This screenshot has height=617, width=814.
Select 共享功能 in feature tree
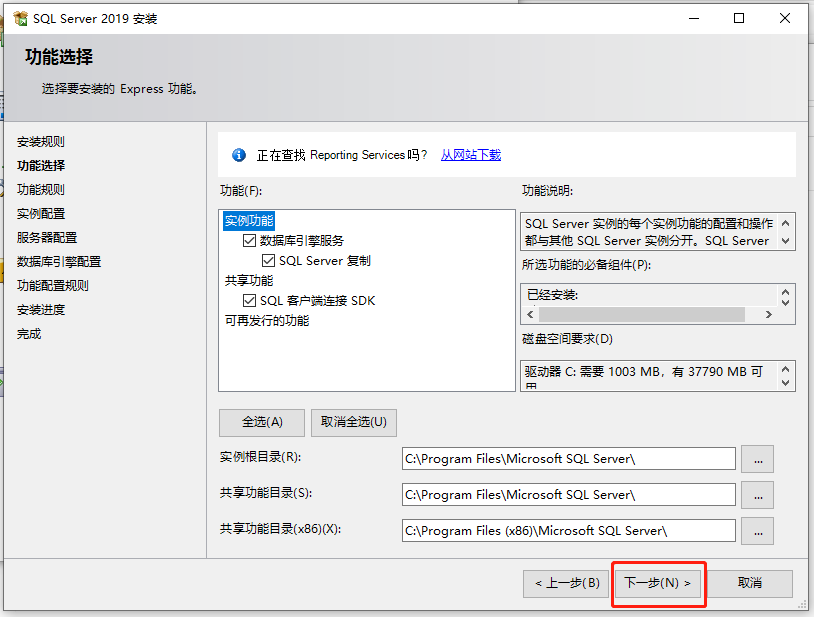(249, 281)
